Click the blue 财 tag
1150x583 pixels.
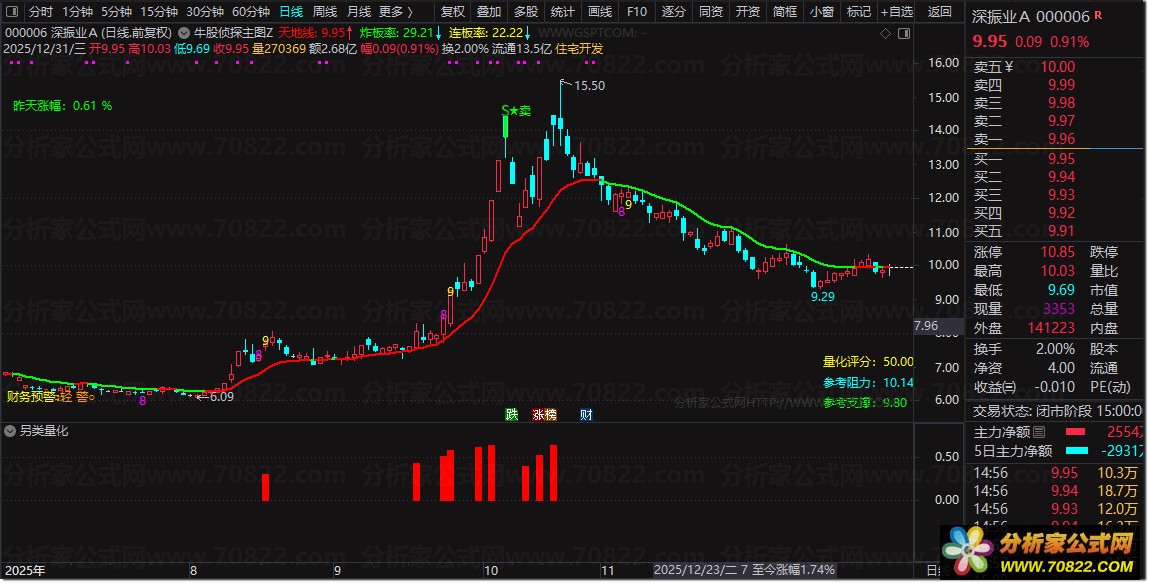pyautogui.click(x=586, y=414)
